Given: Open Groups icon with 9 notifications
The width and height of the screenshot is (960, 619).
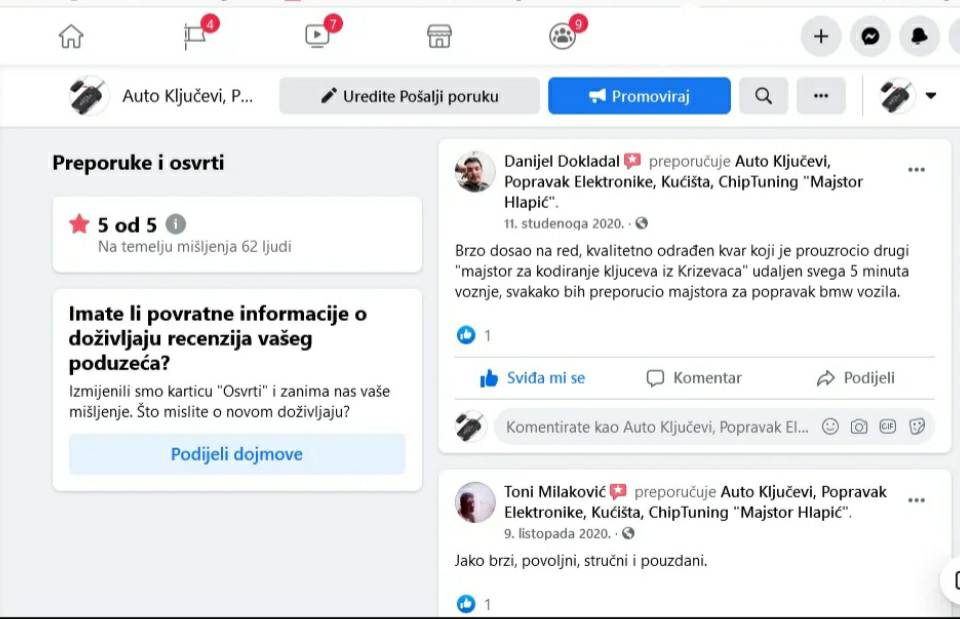Looking at the screenshot, I should (x=564, y=34).
